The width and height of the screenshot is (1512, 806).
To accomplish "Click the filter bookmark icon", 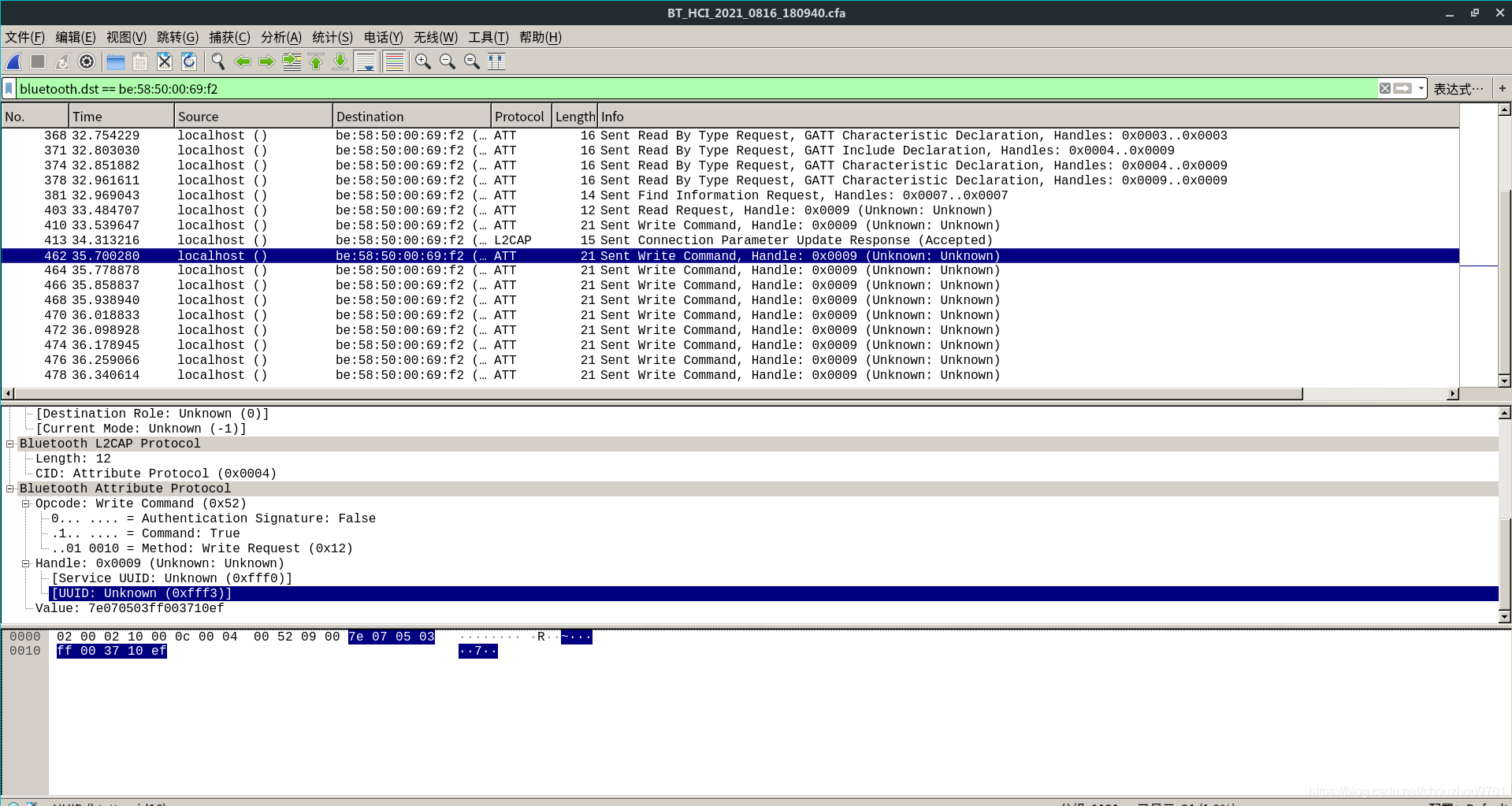I will pos(9,88).
